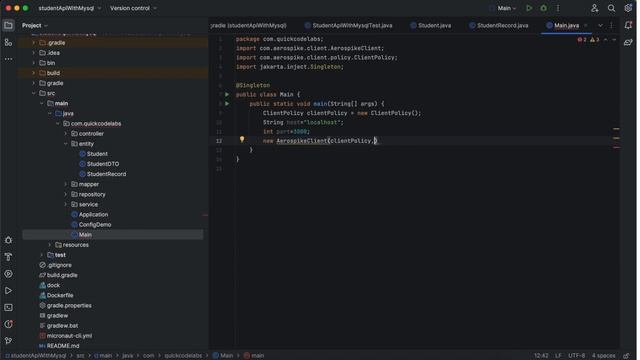Click the yellow intention lightbulb

pos(243,140)
